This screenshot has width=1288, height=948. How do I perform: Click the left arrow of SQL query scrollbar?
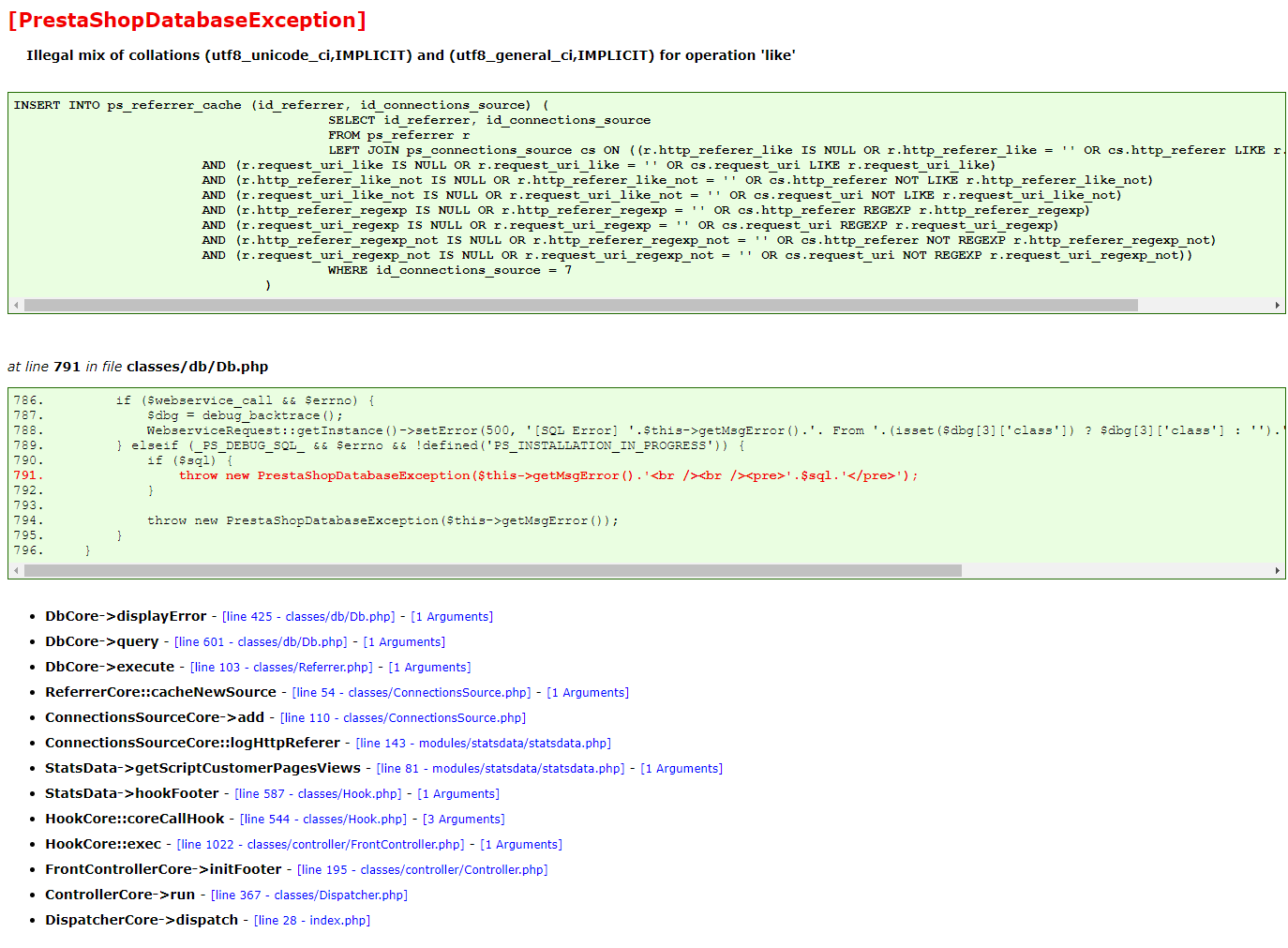tap(16, 306)
